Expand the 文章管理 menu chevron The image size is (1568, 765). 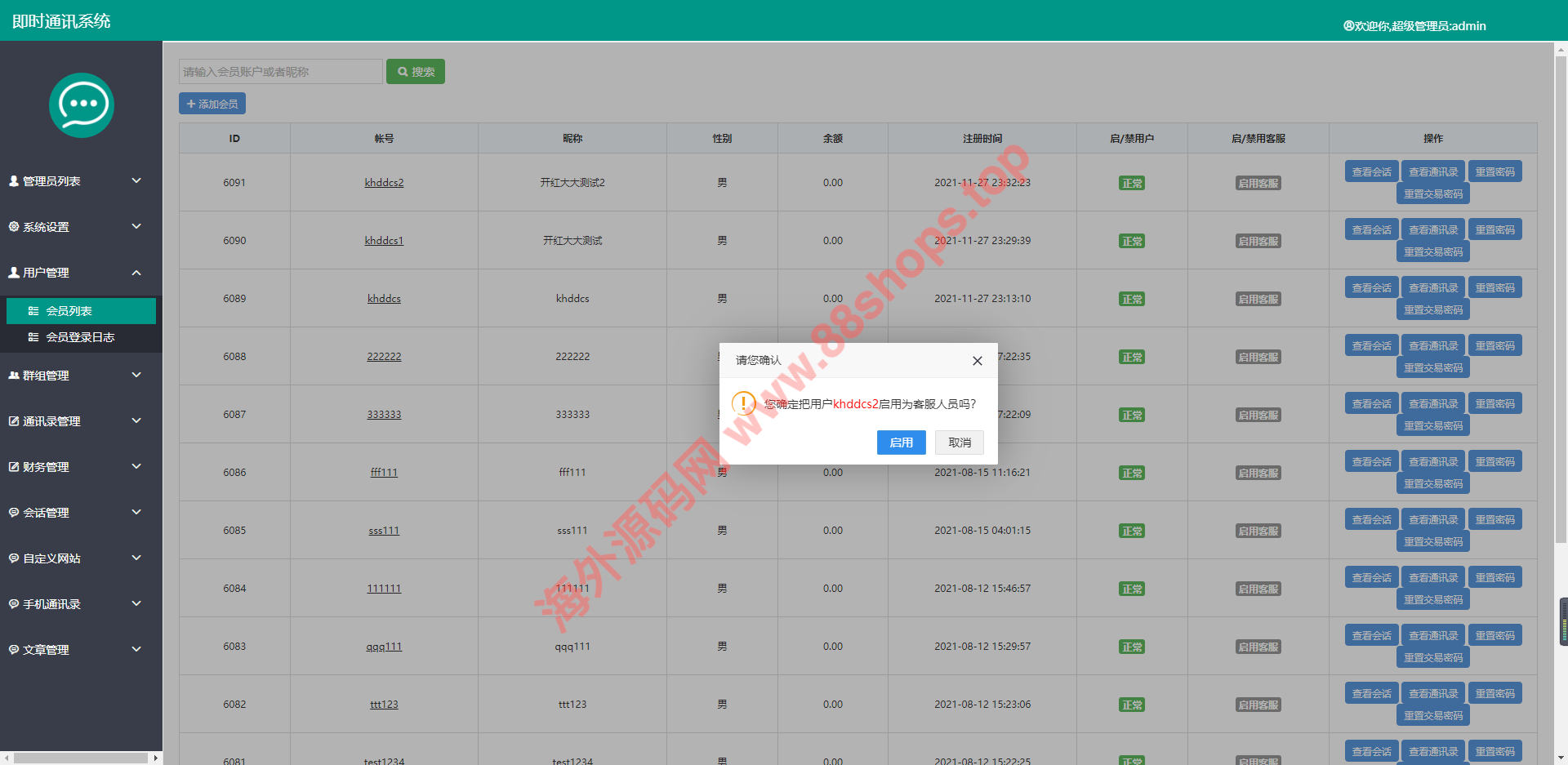pyautogui.click(x=136, y=649)
